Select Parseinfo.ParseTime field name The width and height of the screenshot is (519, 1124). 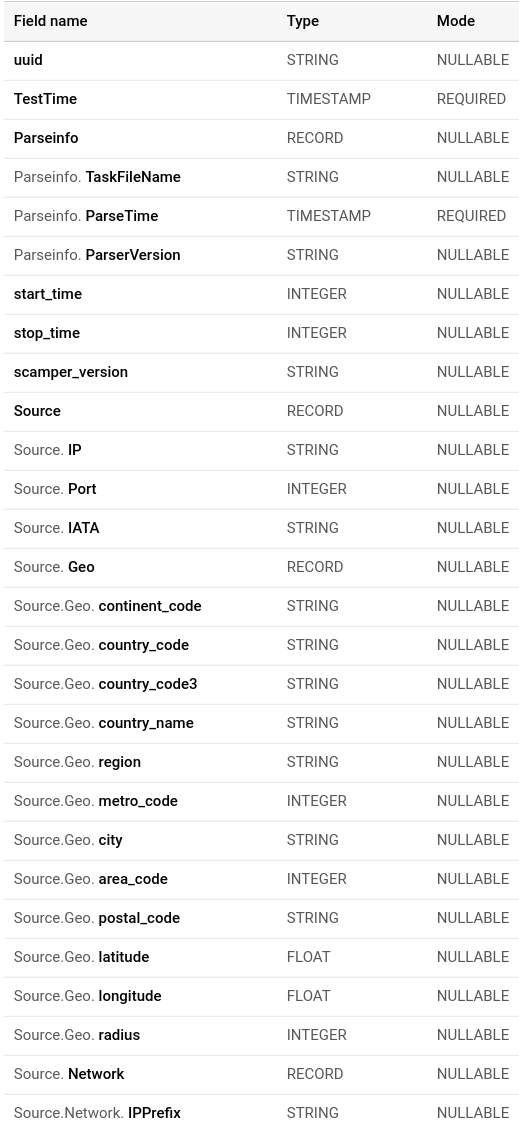(x=86, y=216)
